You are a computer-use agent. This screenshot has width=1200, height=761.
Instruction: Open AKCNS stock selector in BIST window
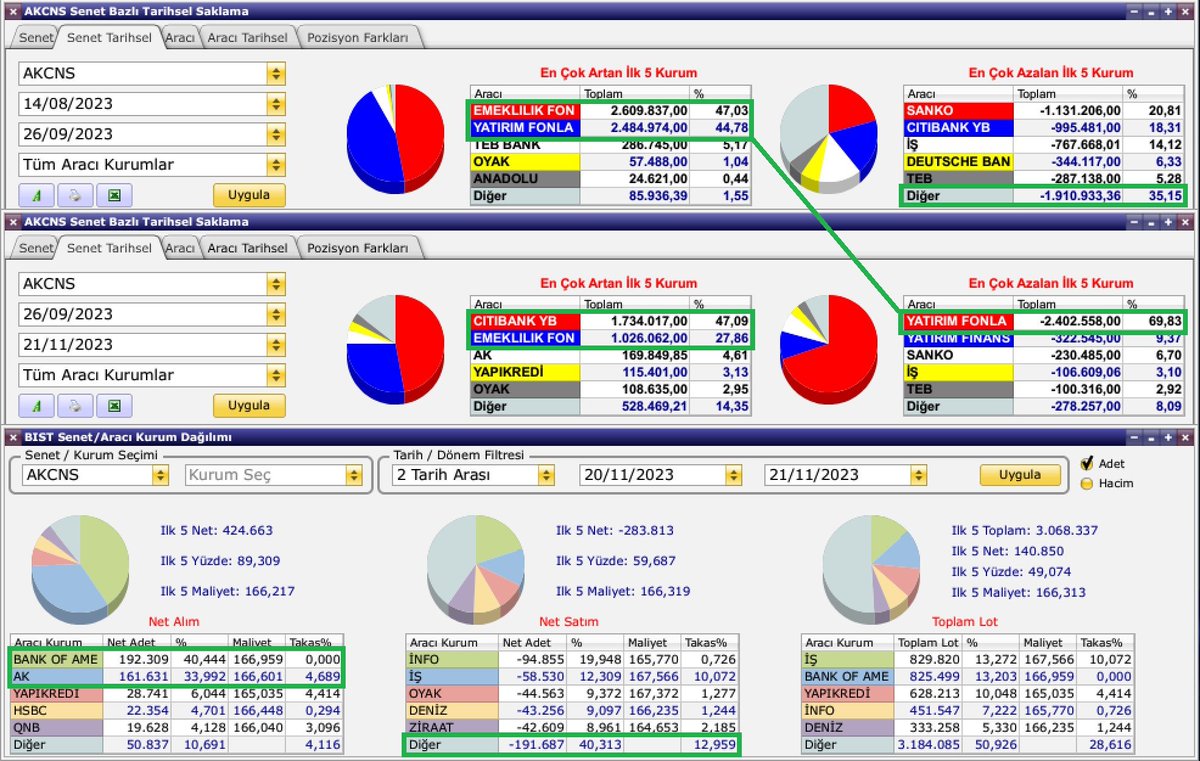coord(160,475)
